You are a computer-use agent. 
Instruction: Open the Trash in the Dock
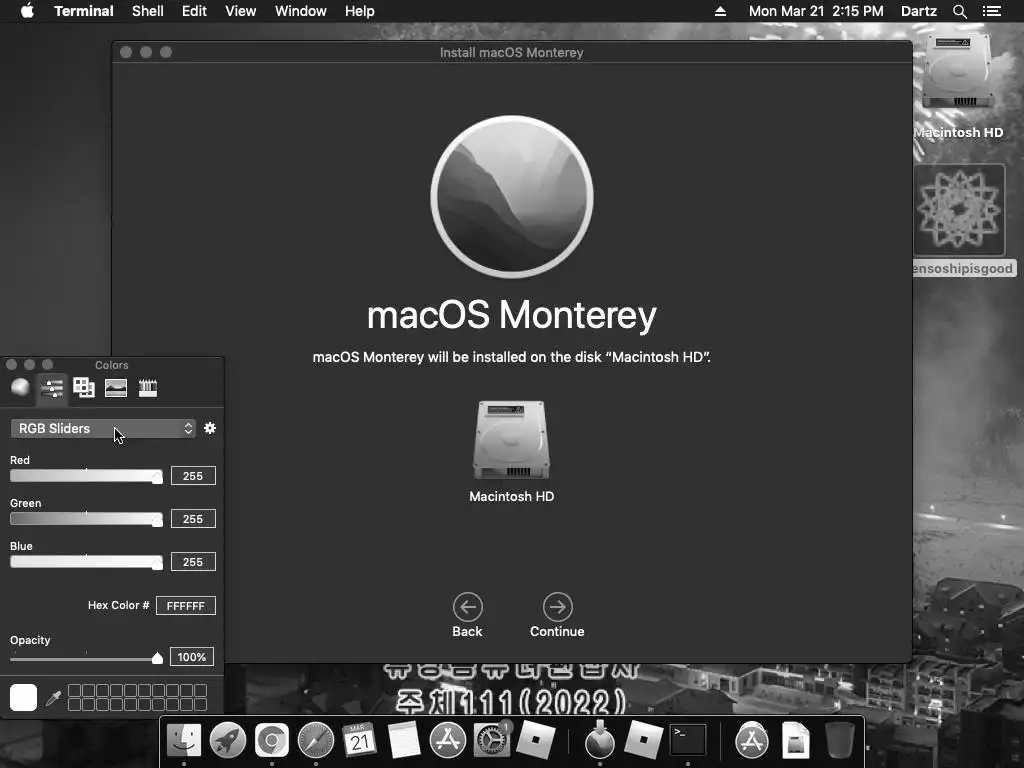840,740
